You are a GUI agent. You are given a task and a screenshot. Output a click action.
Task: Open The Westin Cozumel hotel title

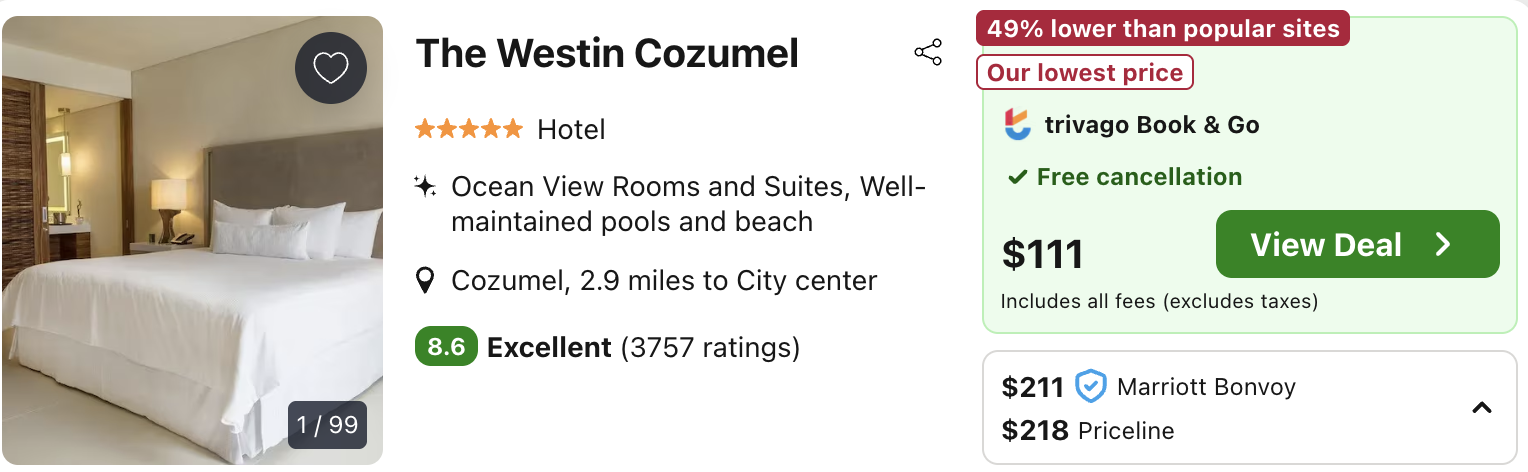[x=607, y=53]
